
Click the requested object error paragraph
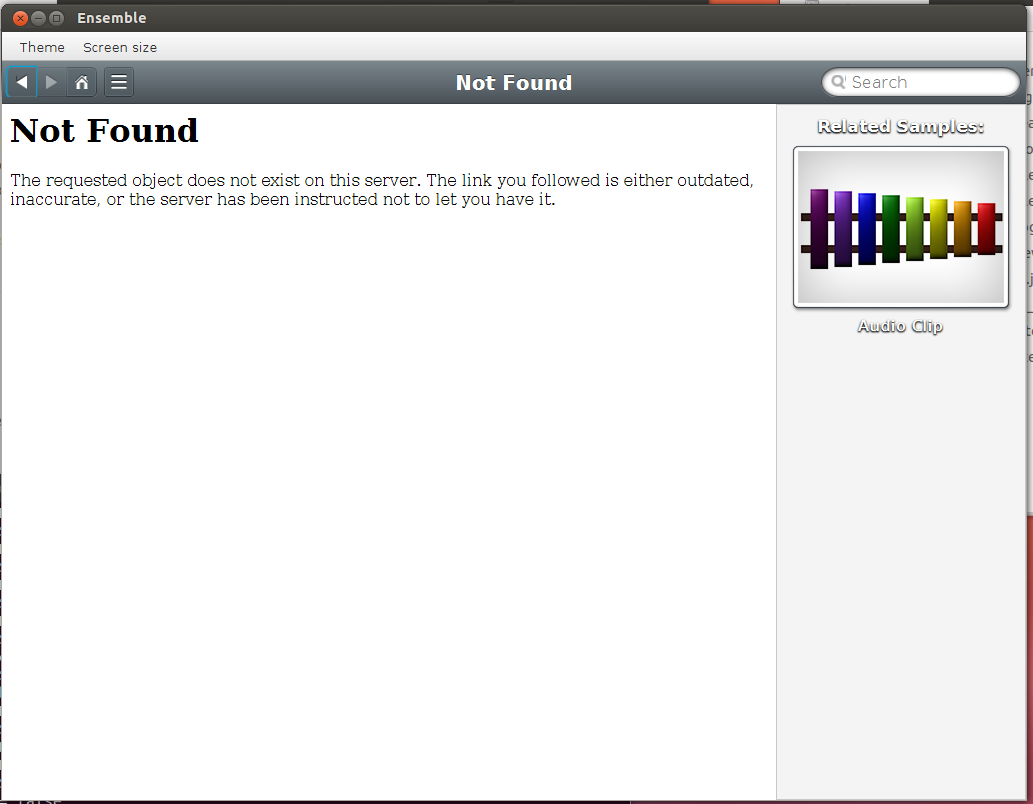point(380,190)
